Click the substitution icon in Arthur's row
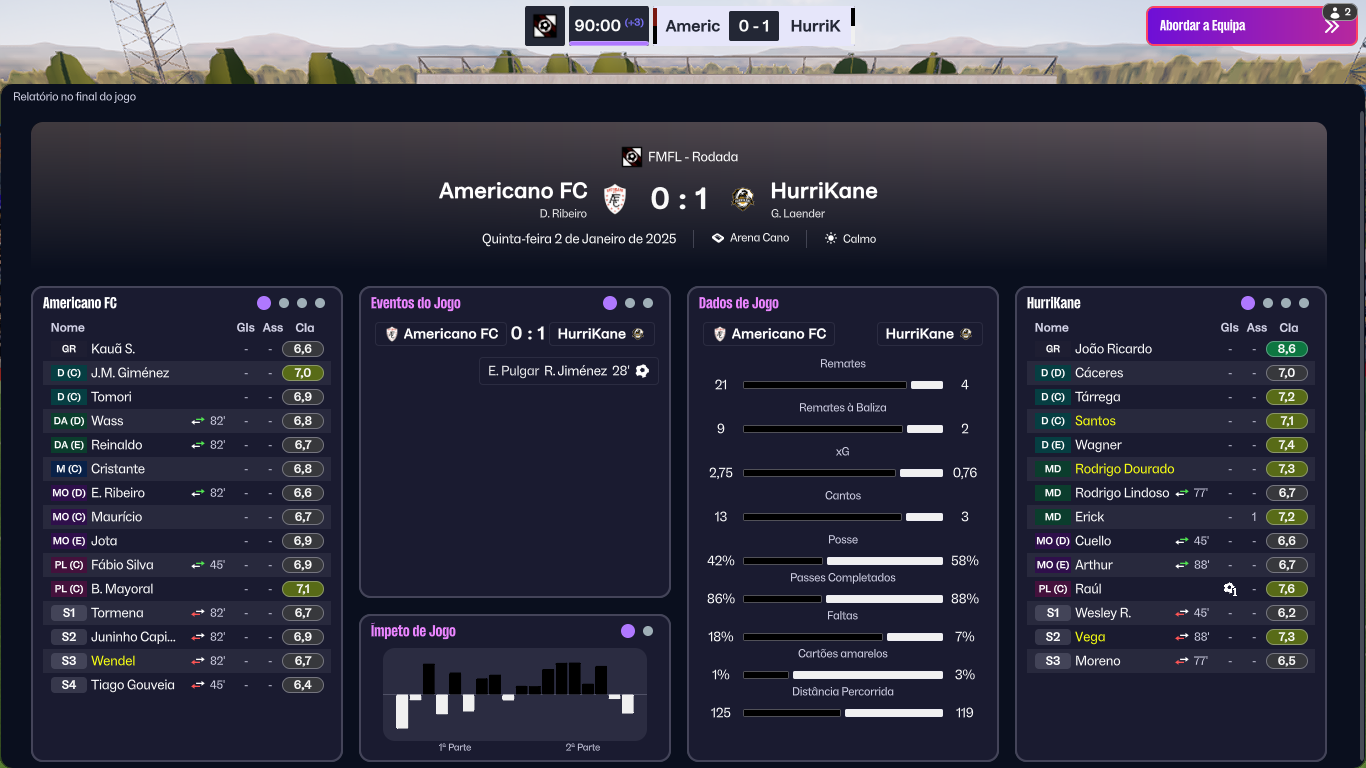The image size is (1366, 768). coord(1182,565)
